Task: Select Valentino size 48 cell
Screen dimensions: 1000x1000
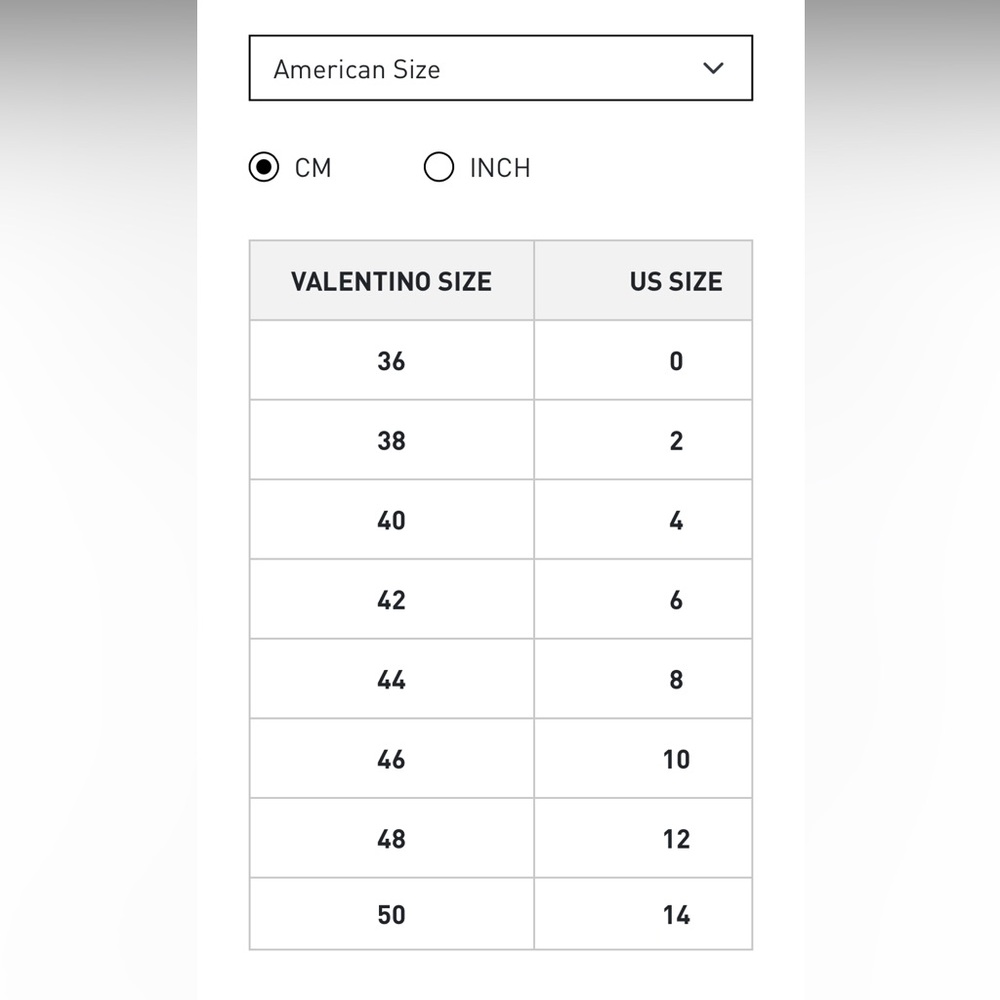Action: pos(392,839)
